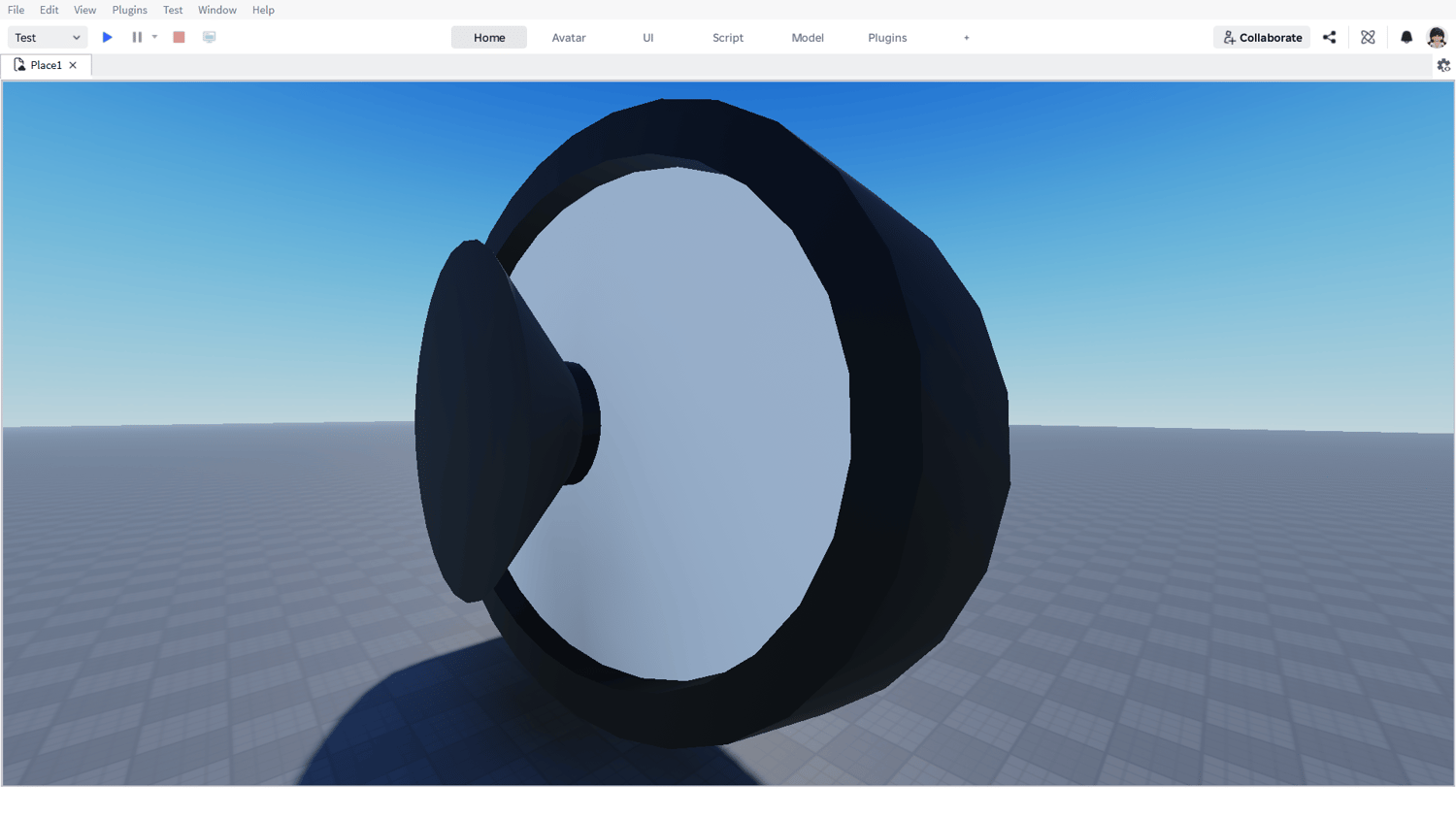
Task: Select the Model ribbon tab
Action: click(x=808, y=38)
